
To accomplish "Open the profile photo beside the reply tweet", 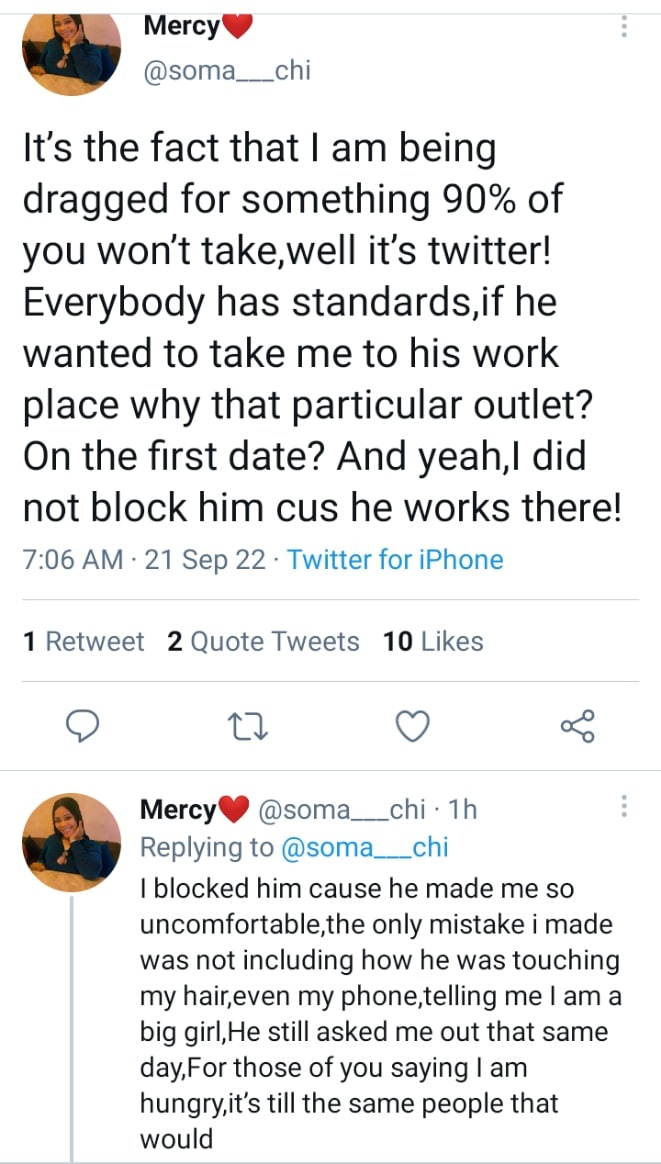I will (x=71, y=842).
